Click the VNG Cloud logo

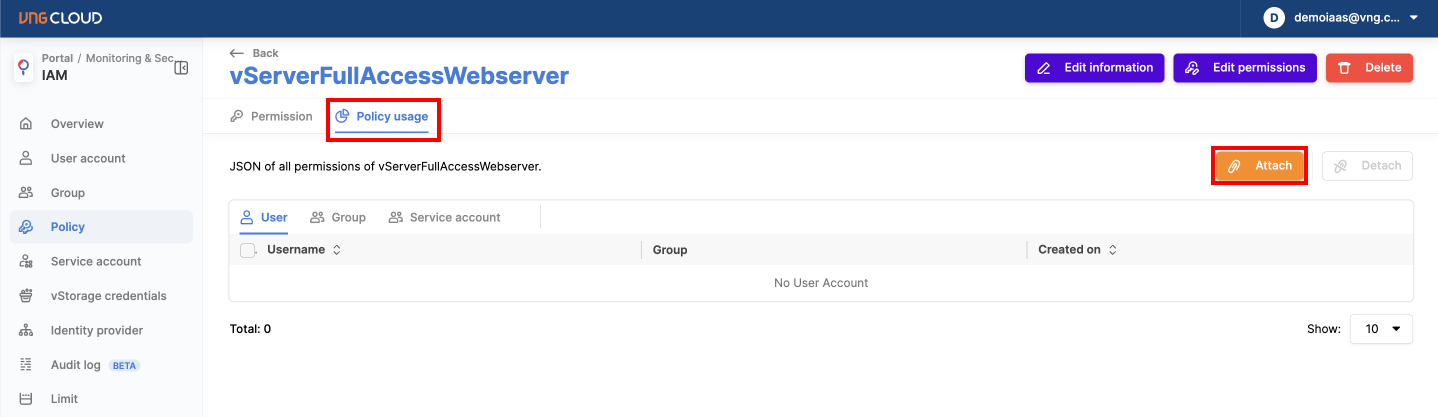point(60,18)
